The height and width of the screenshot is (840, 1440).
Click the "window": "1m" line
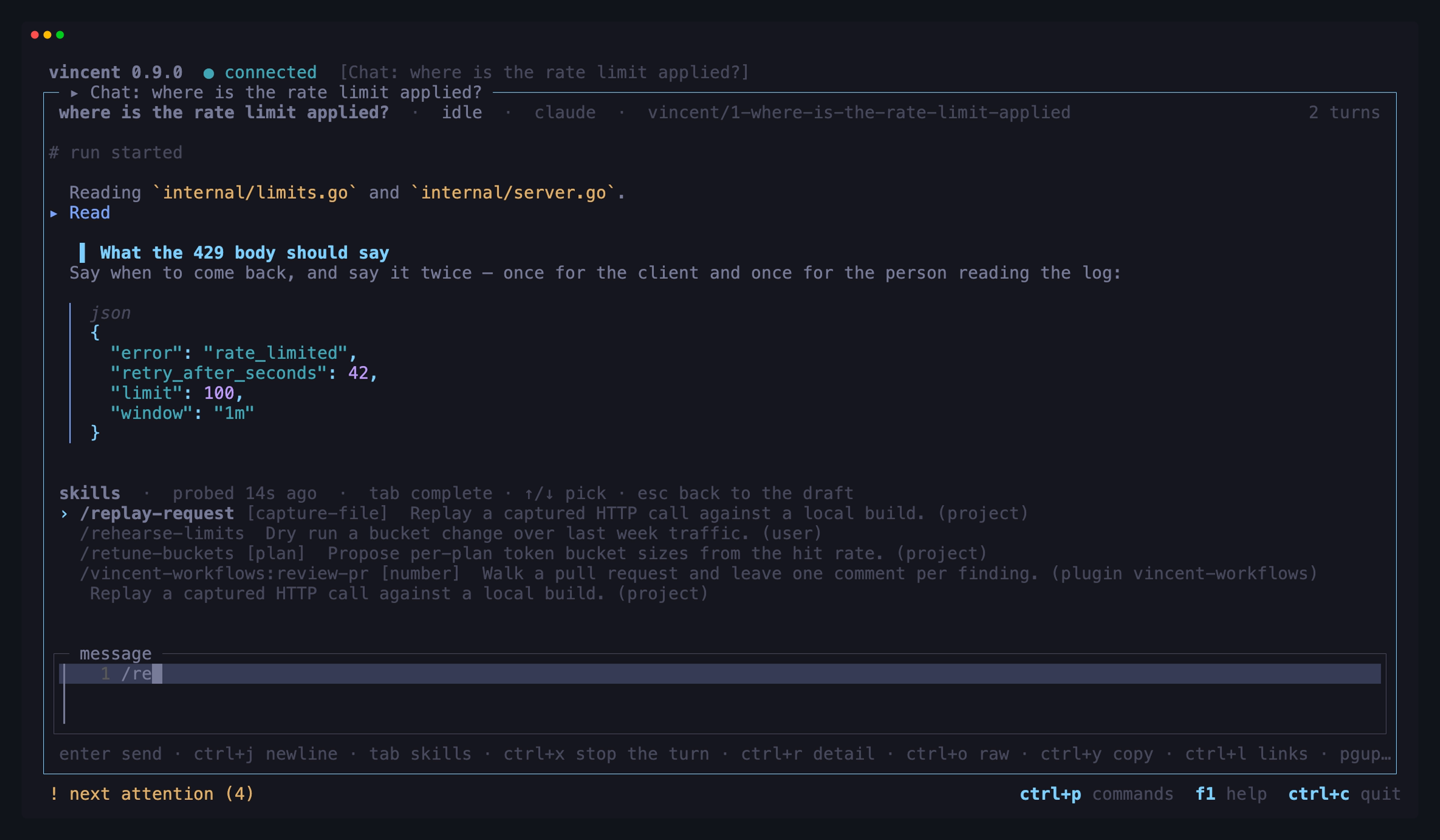point(182,413)
